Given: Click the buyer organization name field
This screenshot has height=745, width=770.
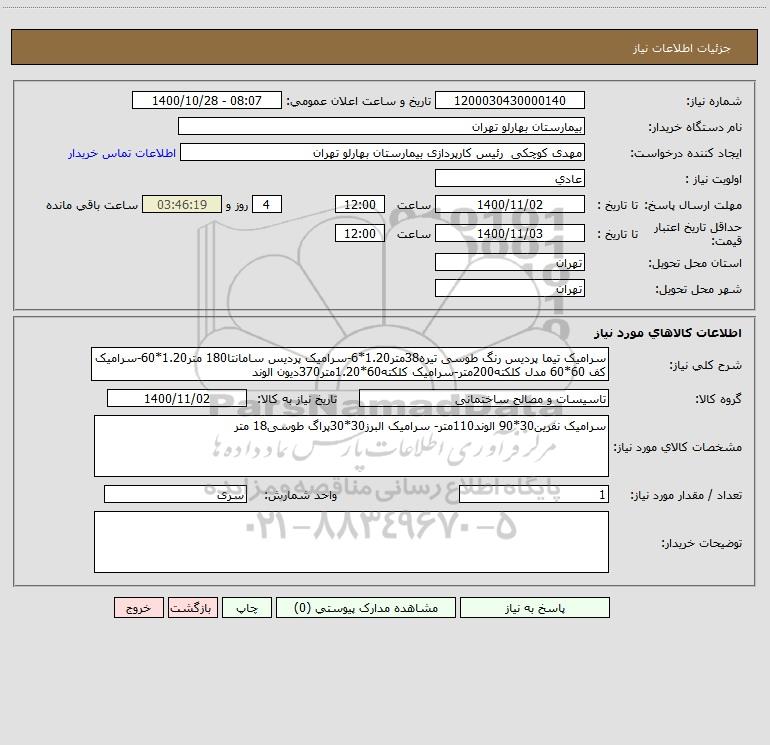Looking at the screenshot, I should click(x=381, y=126).
